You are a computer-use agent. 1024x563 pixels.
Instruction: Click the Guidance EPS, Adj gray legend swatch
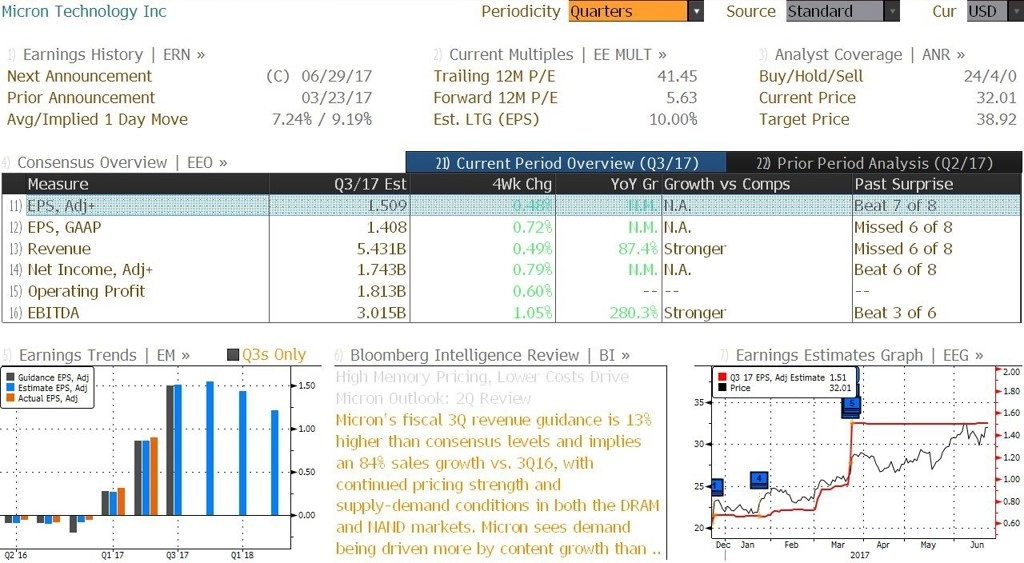(10, 378)
